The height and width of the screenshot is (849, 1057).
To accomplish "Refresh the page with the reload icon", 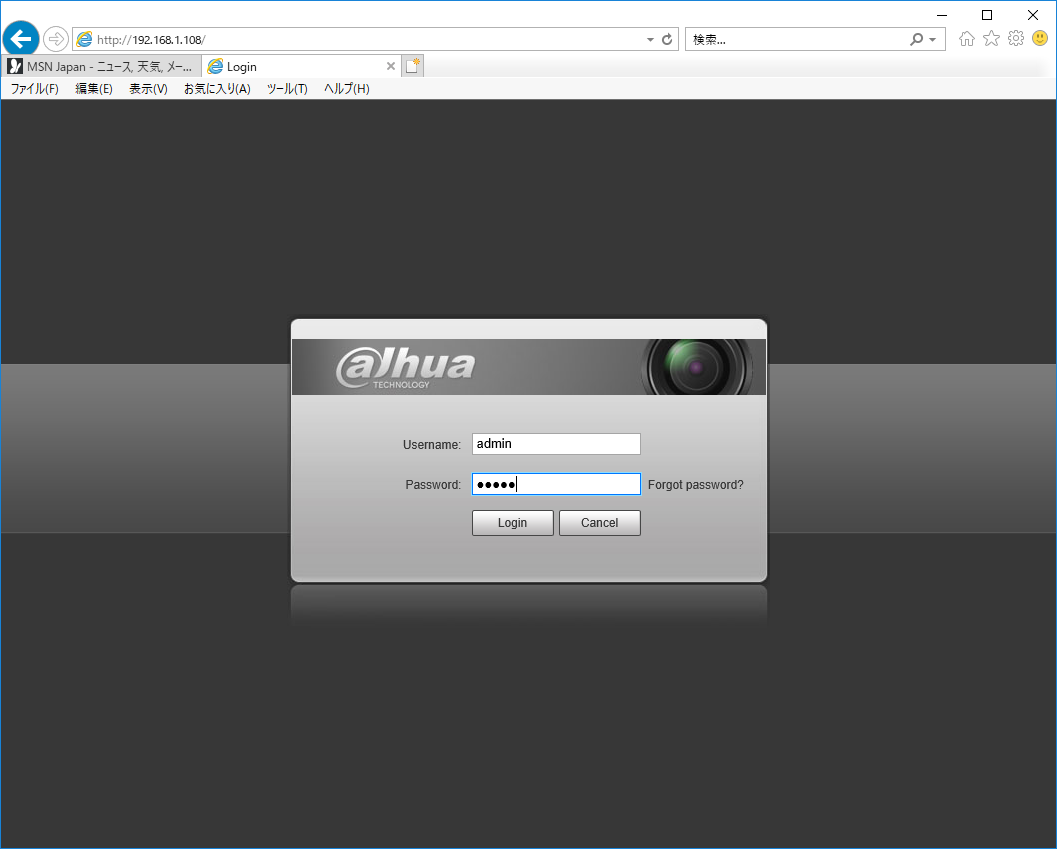I will click(667, 39).
